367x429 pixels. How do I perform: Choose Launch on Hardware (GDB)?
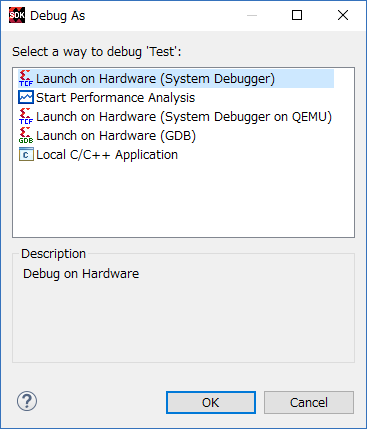coord(116,136)
